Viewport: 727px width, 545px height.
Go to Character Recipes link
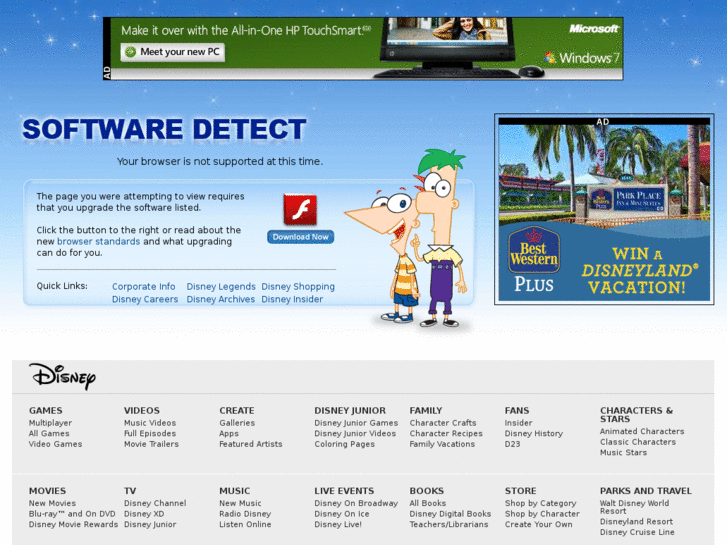click(x=446, y=434)
